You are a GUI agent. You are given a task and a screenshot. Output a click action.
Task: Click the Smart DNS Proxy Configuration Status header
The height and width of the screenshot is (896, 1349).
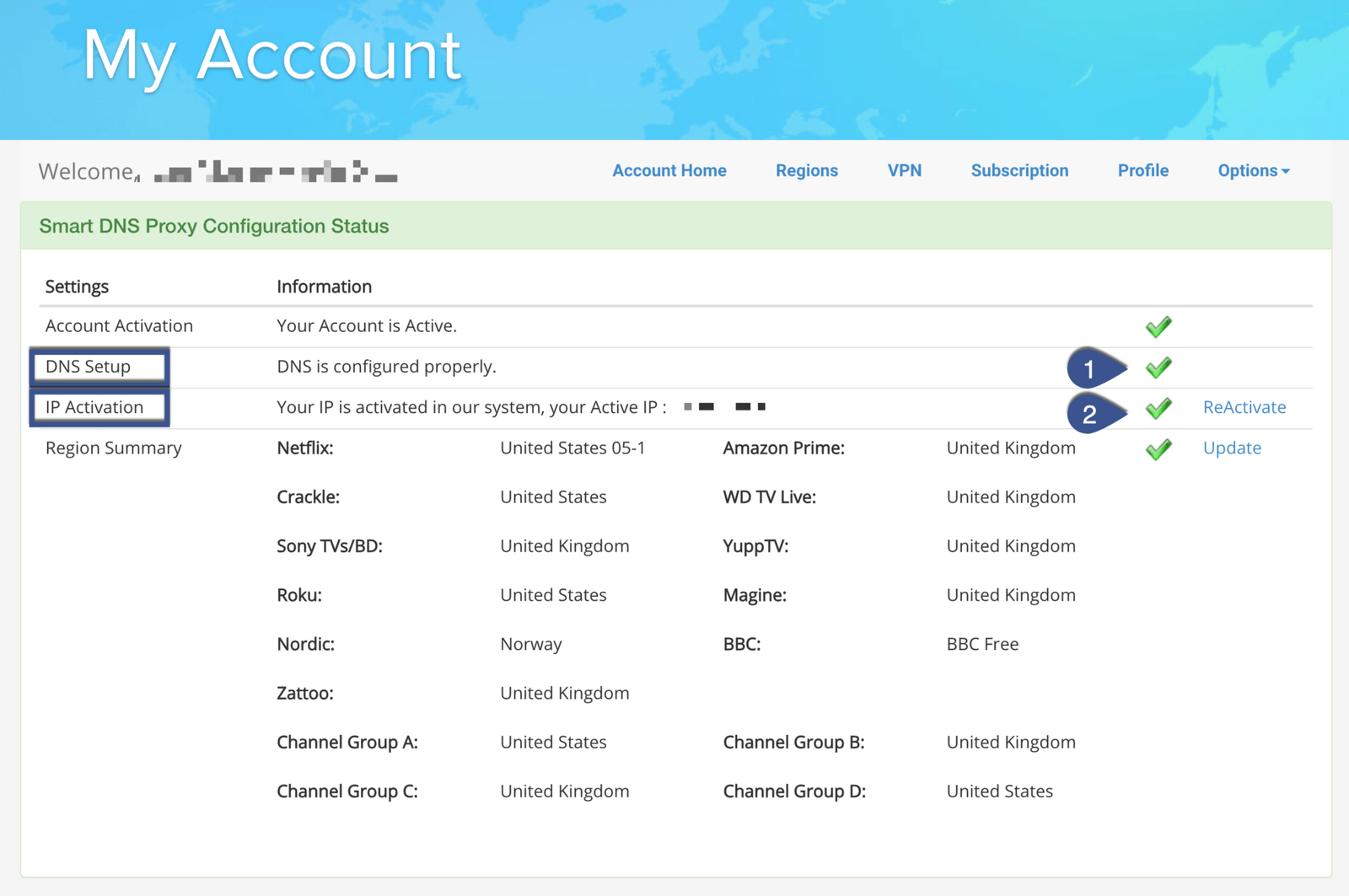214,226
